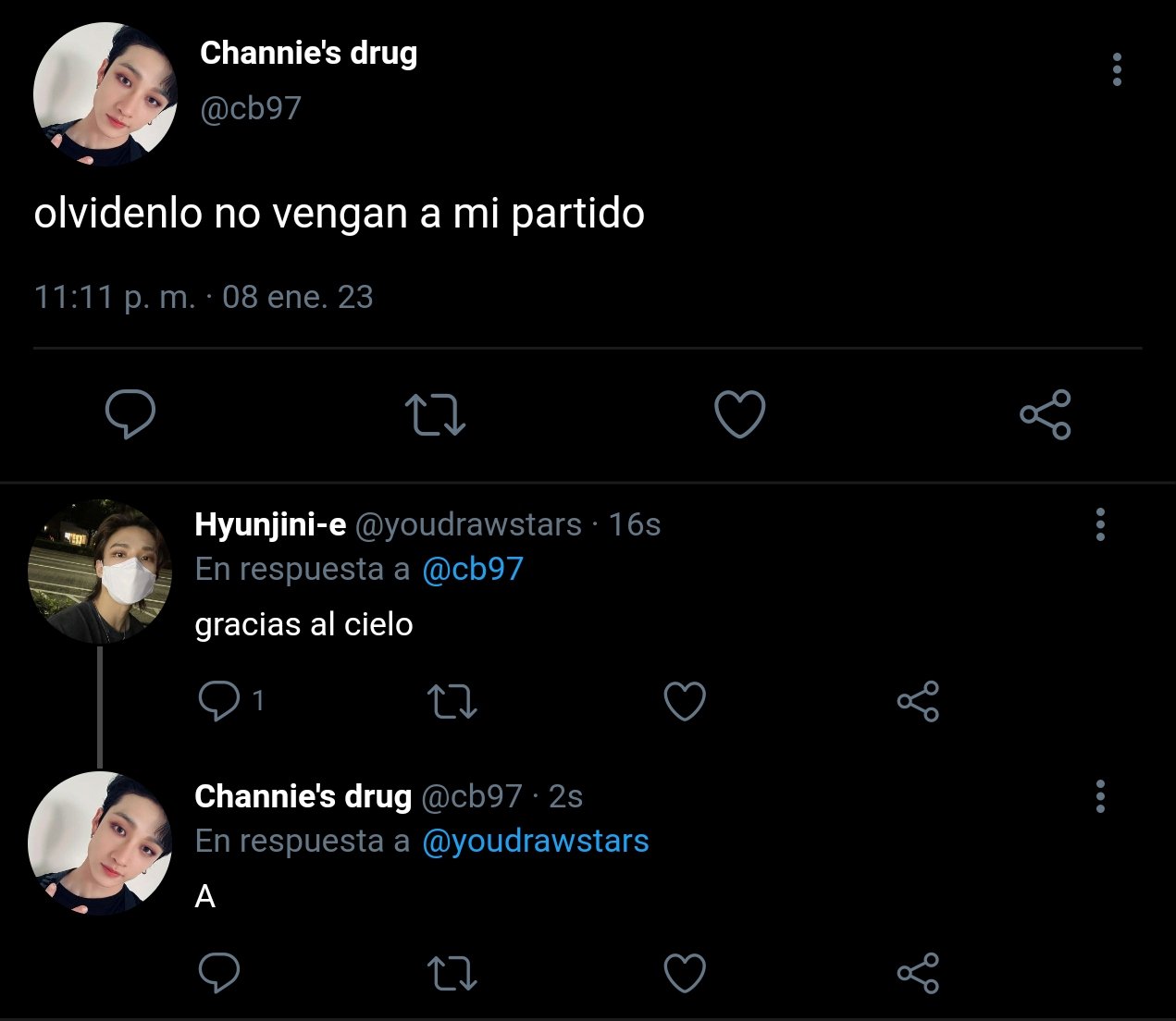The image size is (1176, 1021).
Task: Retweet Hyunjini-e's reply 'gracias al cielo'
Action: point(452,702)
